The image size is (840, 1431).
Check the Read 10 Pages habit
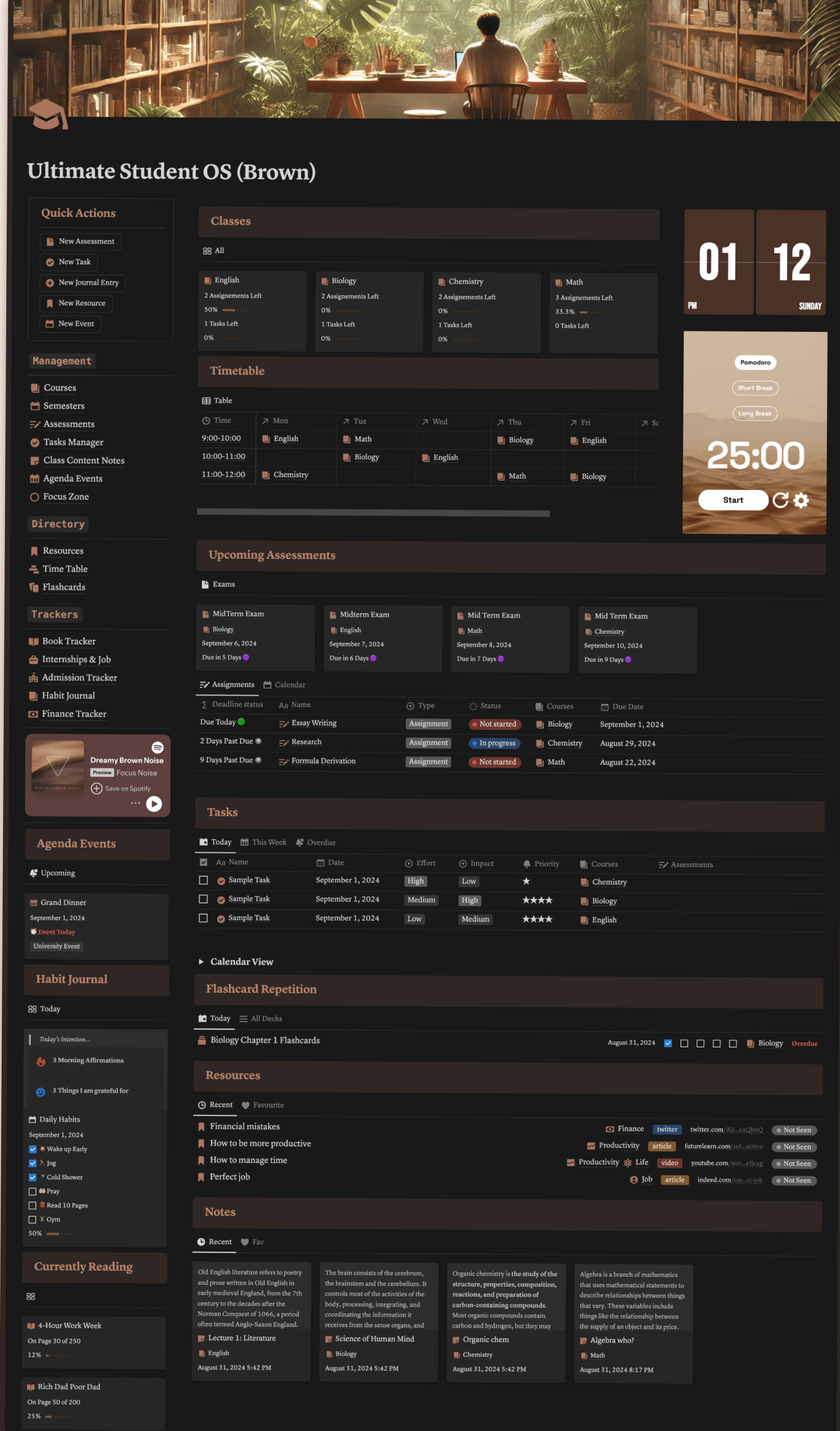pyautogui.click(x=32, y=1206)
